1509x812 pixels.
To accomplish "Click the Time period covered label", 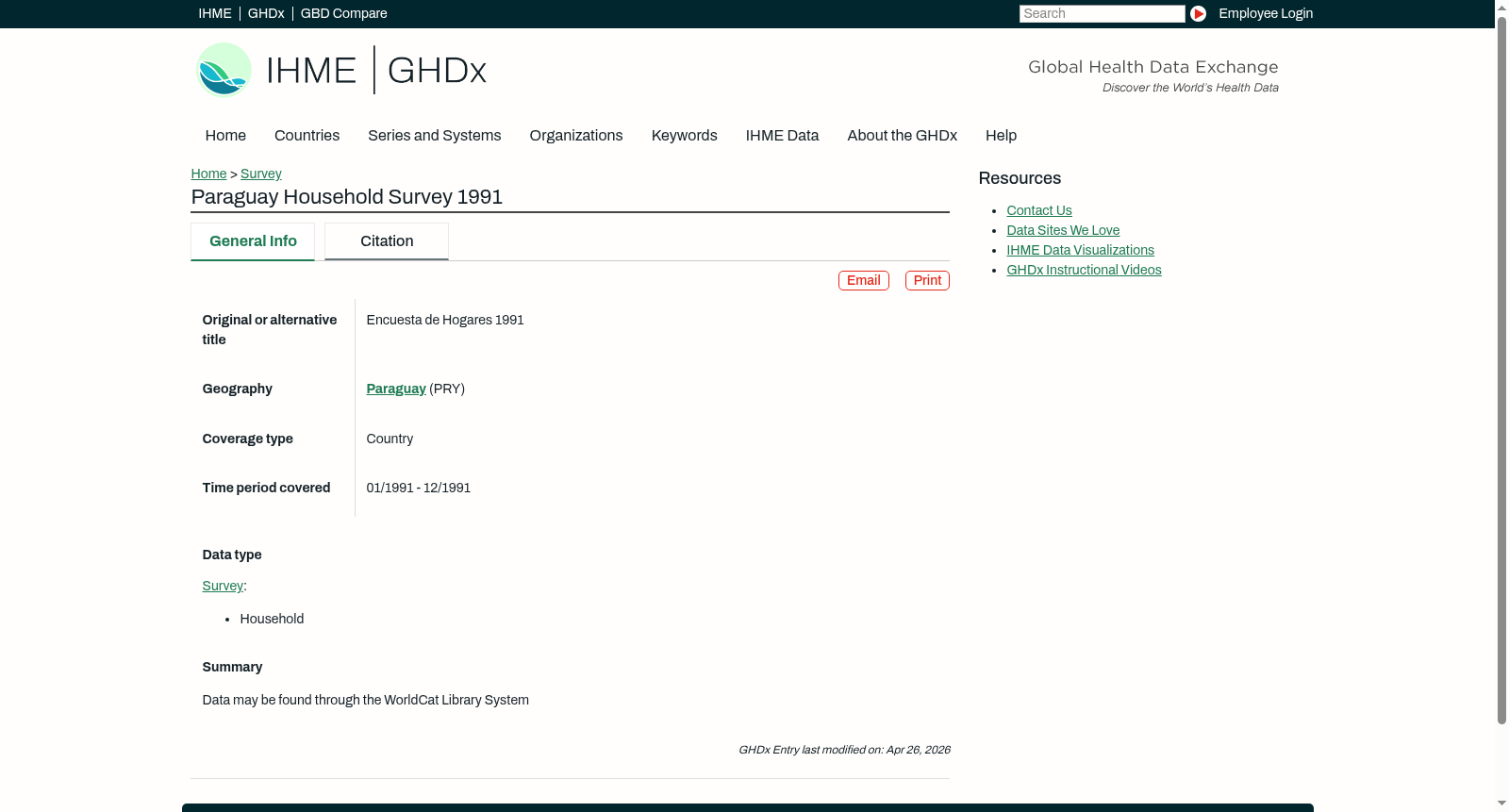I will tap(267, 488).
